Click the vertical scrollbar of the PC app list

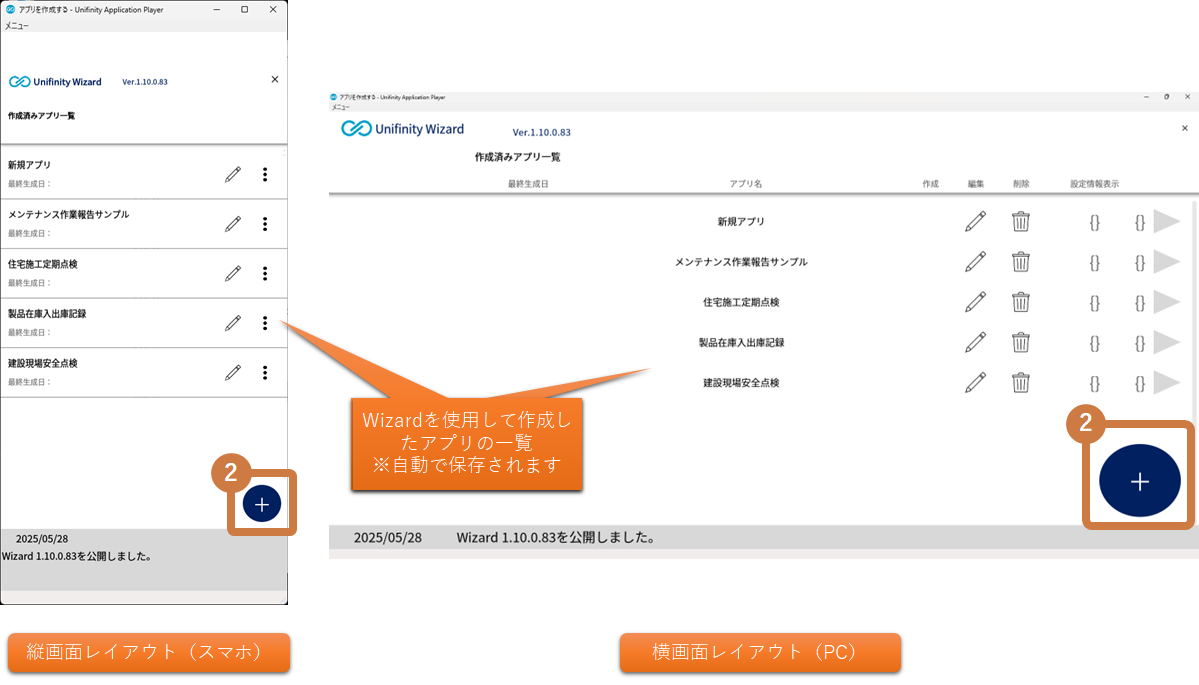tap(1191, 300)
